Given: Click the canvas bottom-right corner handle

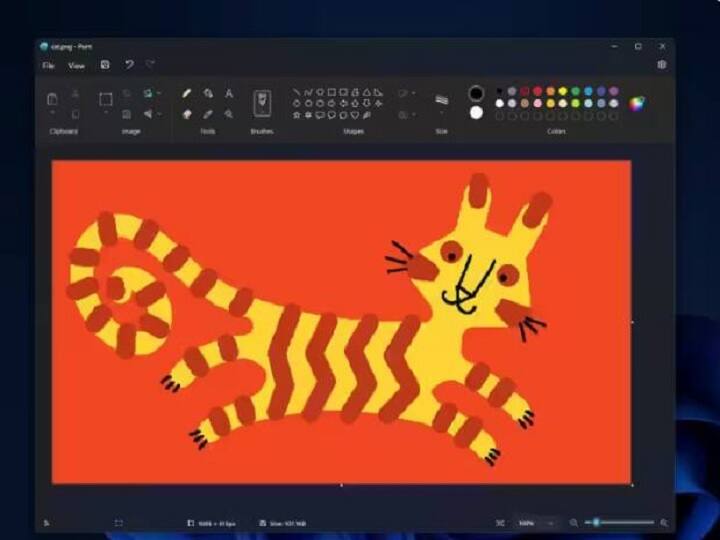Looking at the screenshot, I should (633, 485).
